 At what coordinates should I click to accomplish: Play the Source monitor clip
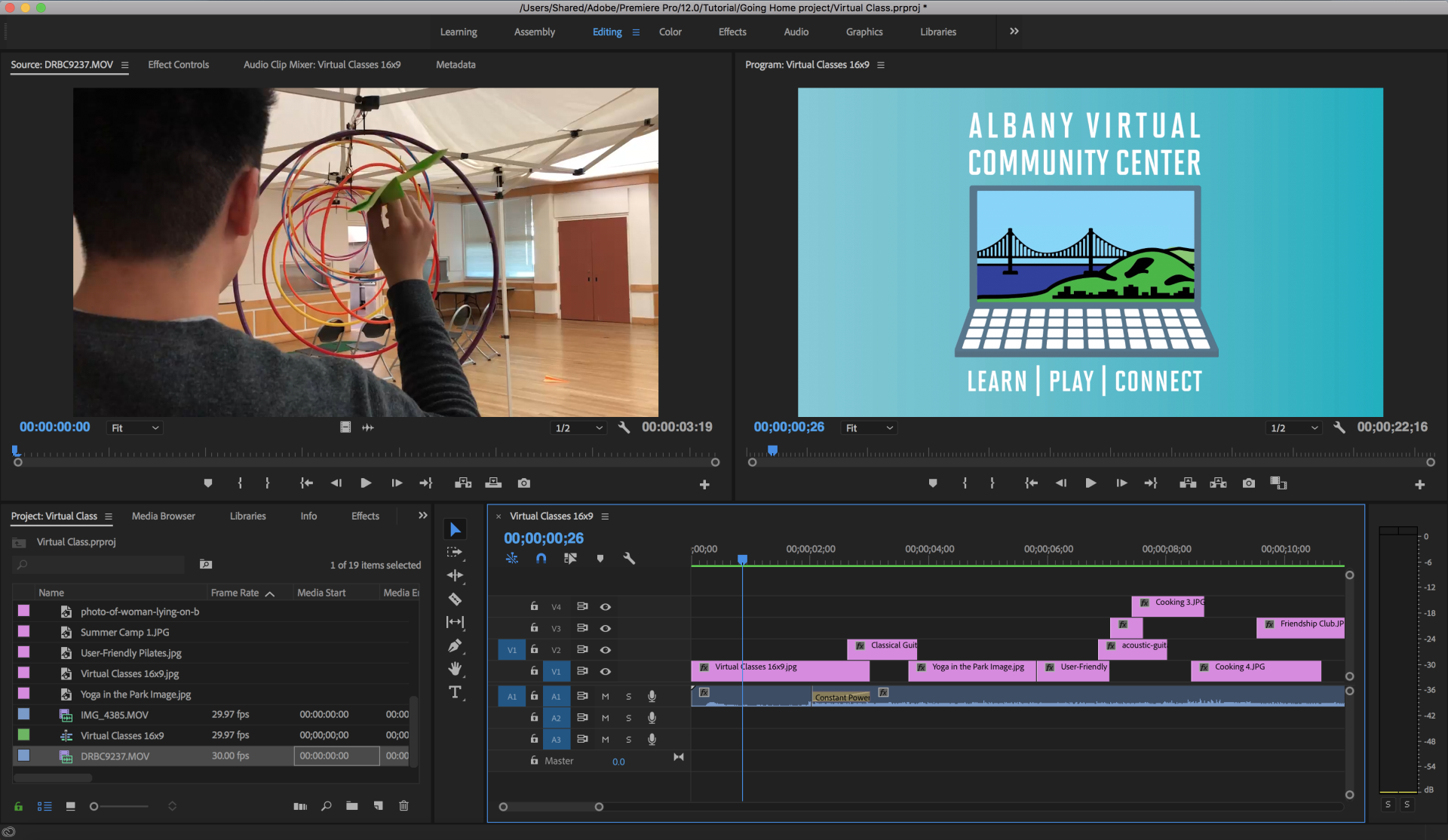[366, 483]
